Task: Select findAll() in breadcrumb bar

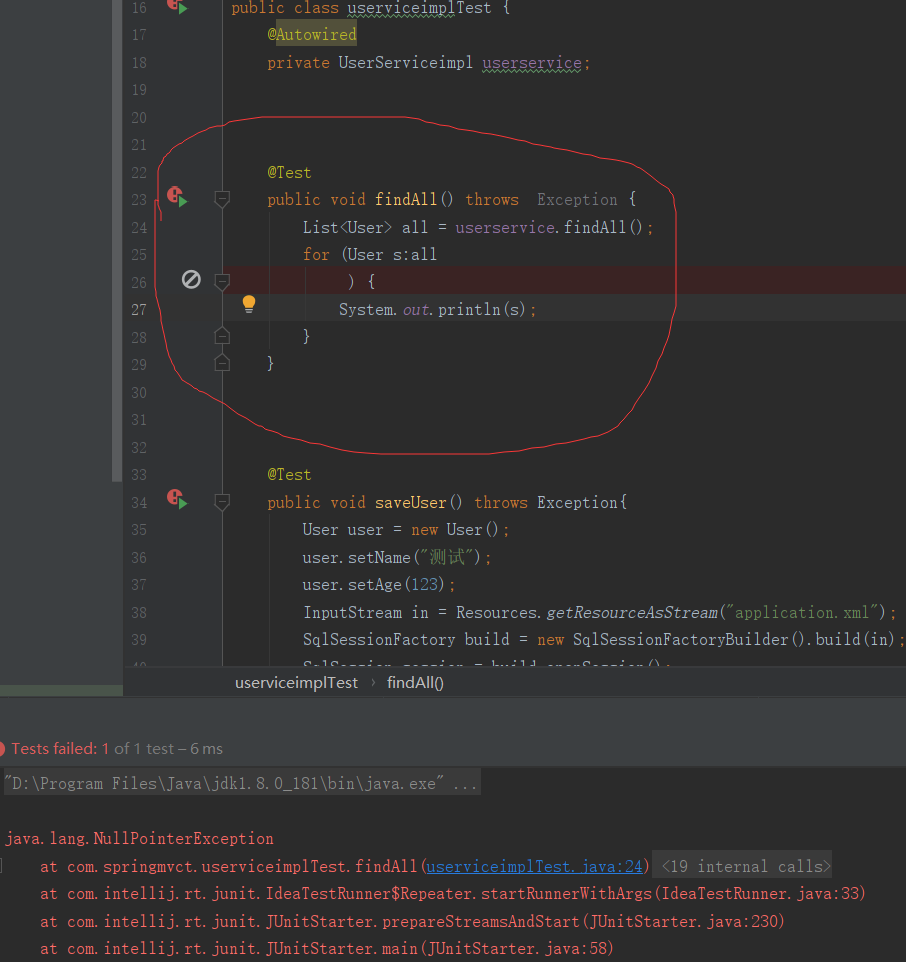Action: (x=415, y=683)
